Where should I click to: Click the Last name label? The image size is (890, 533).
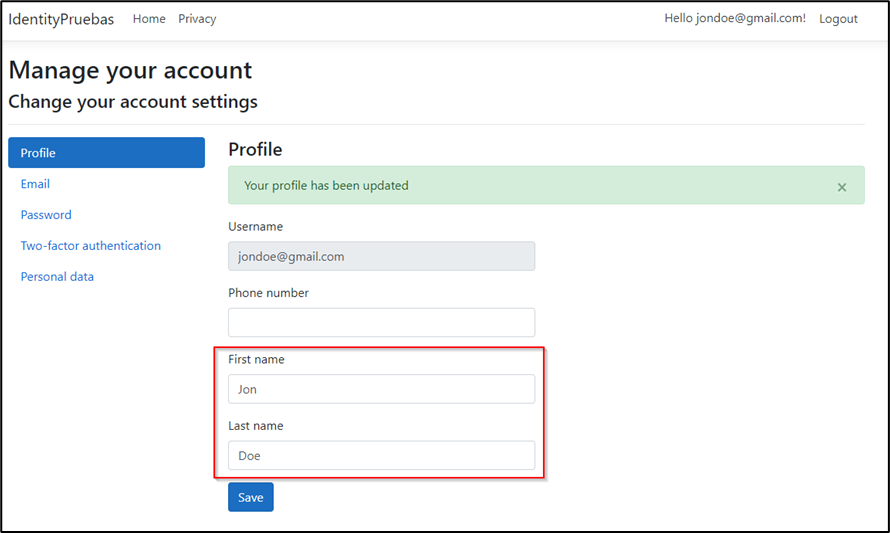pyautogui.click(x=255, y=426)
